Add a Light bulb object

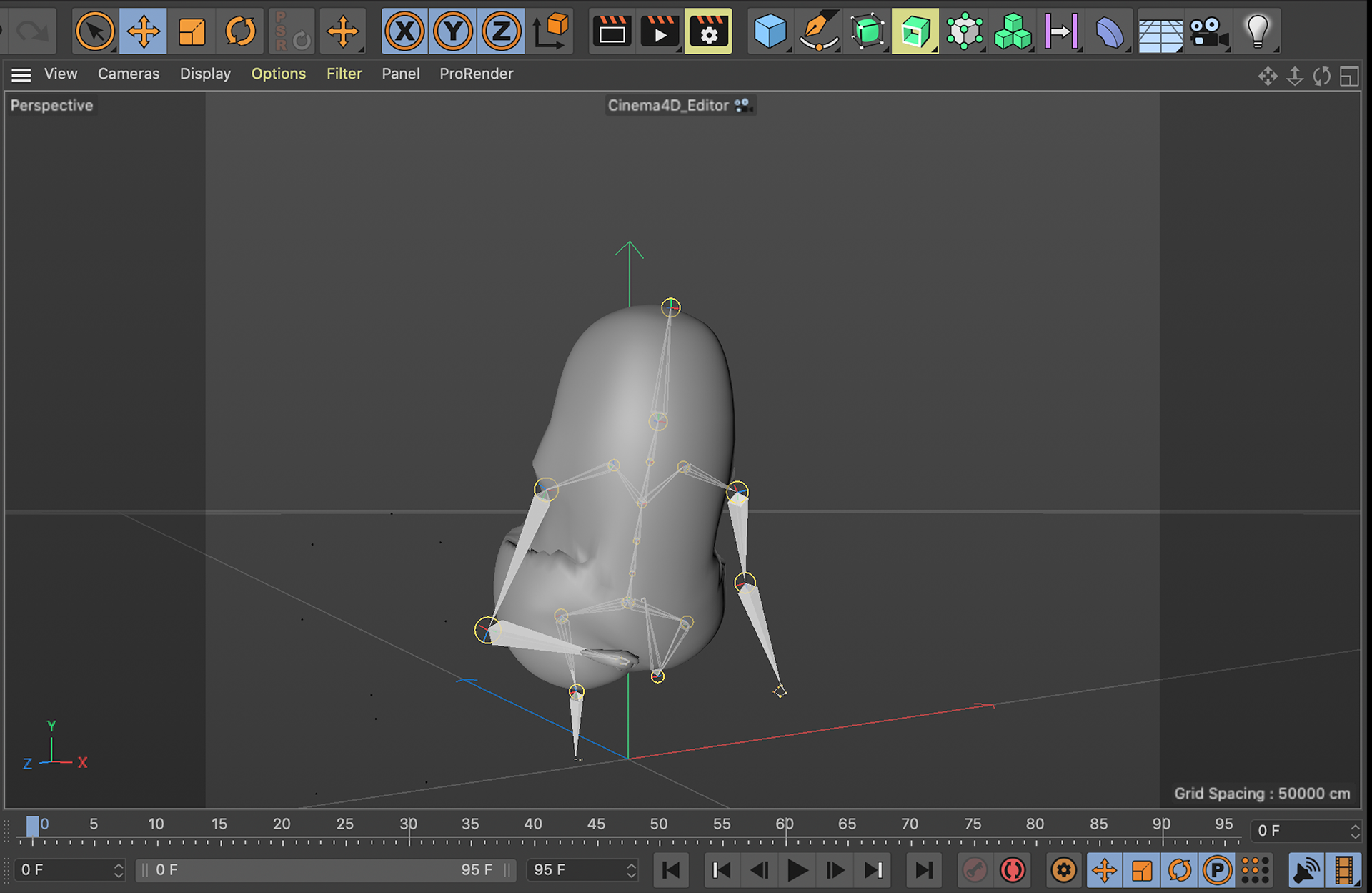(x=1257, y=31)
